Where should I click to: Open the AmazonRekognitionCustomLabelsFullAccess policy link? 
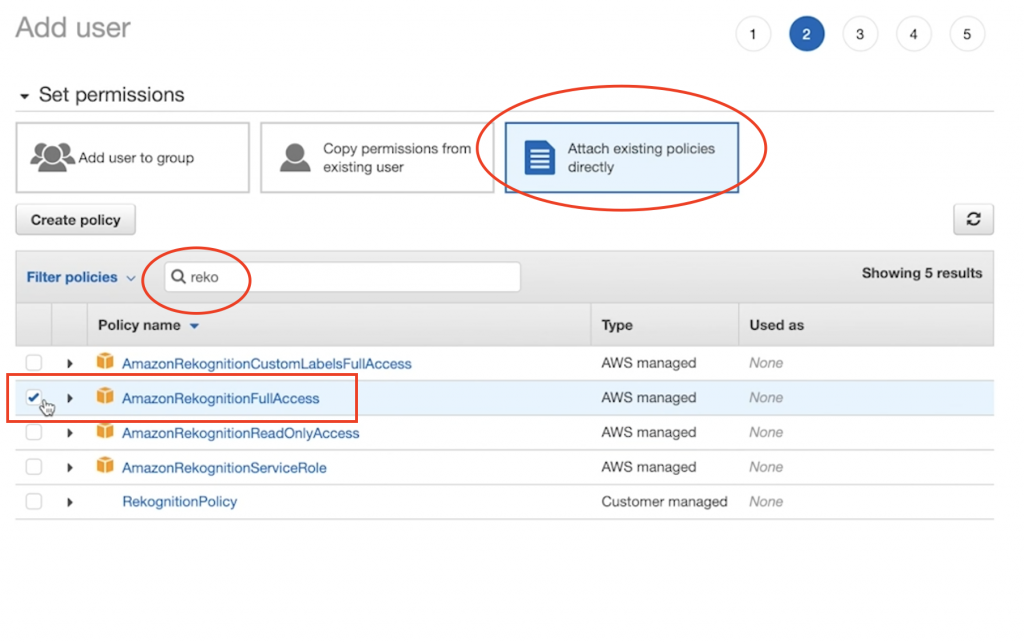click(x=266, y=364)
